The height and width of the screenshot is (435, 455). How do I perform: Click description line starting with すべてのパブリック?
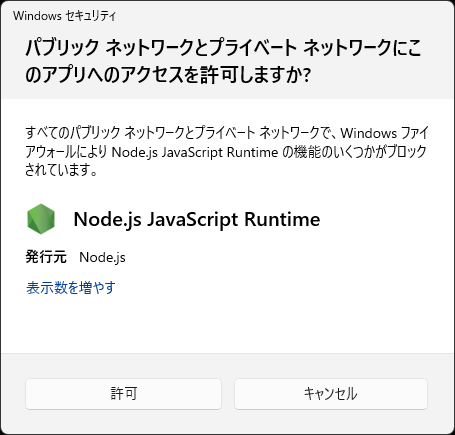pyautogui.click(x=227, y=133)
